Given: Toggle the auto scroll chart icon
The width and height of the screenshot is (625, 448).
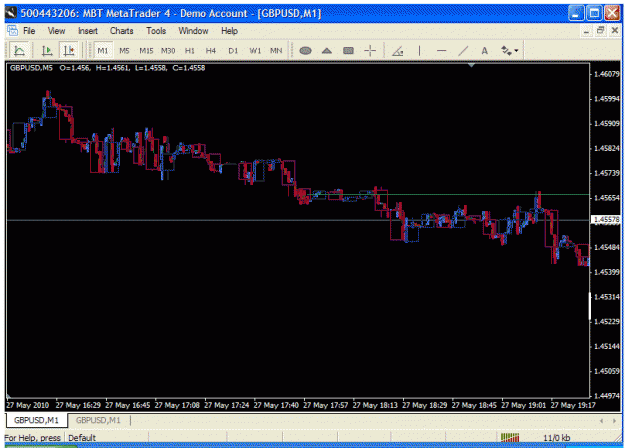Looking at the screenshot, I should (47, 51).
